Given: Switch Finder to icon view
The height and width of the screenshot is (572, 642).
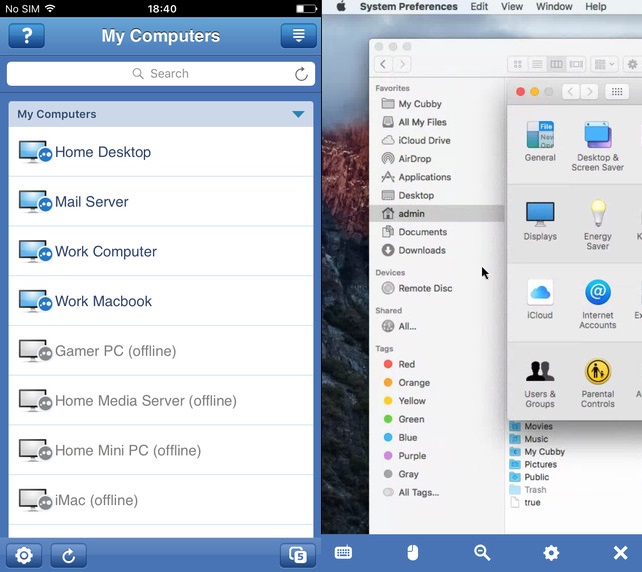Looking at the screenshot, I should tap(518, 64).
